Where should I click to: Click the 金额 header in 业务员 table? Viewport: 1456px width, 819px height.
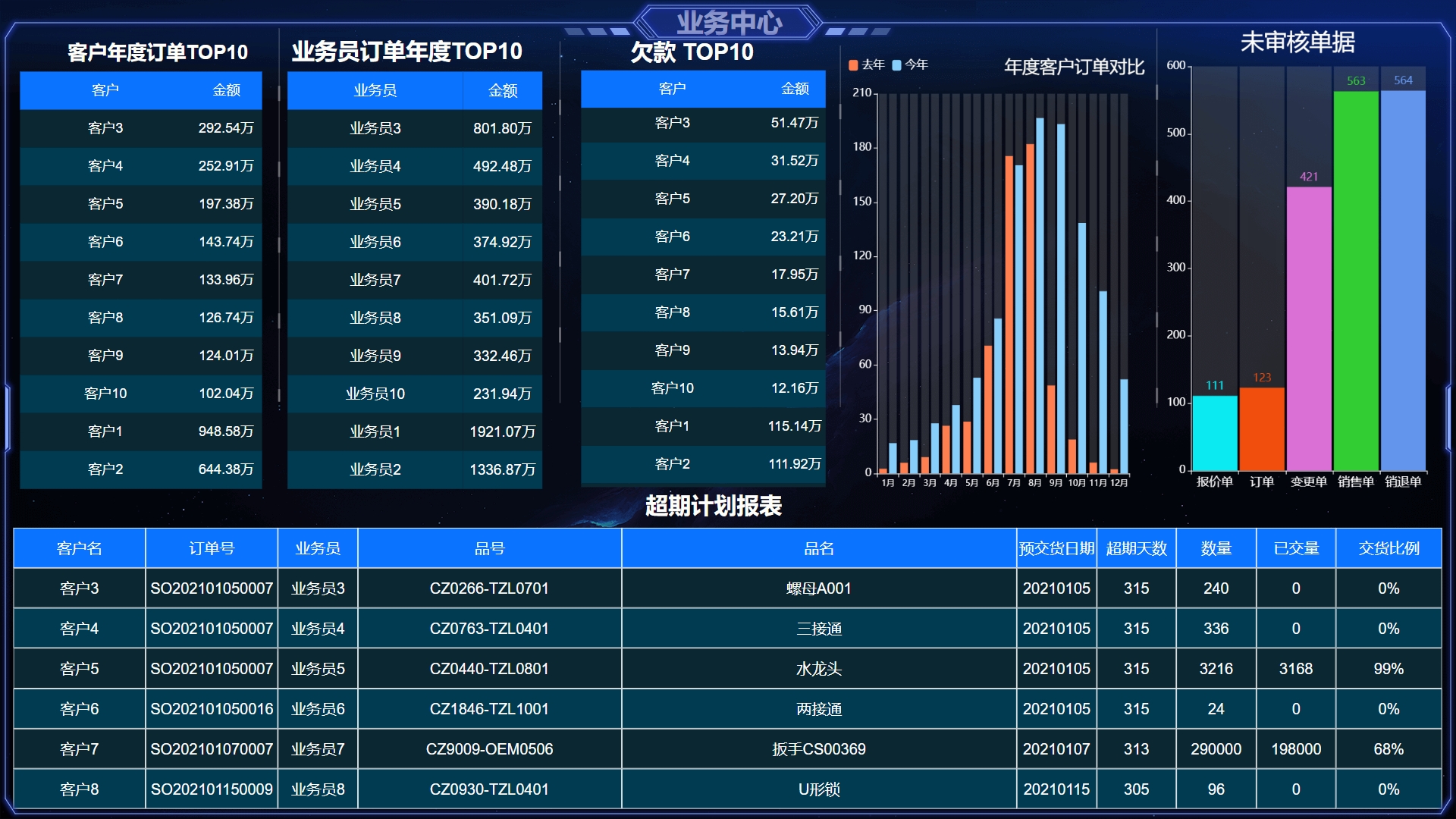click(x=502, y=91)
